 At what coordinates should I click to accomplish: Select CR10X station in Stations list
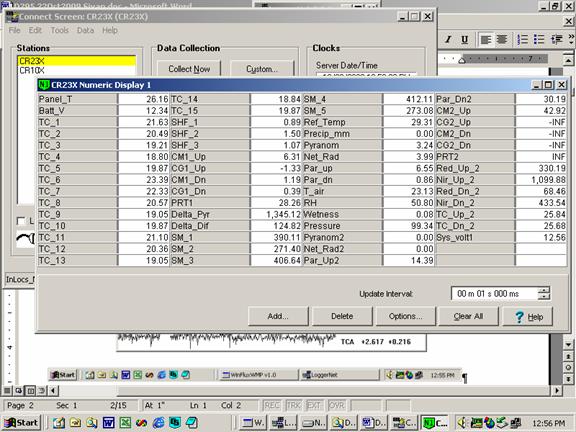pyautogui.click(x=76, y=70)
